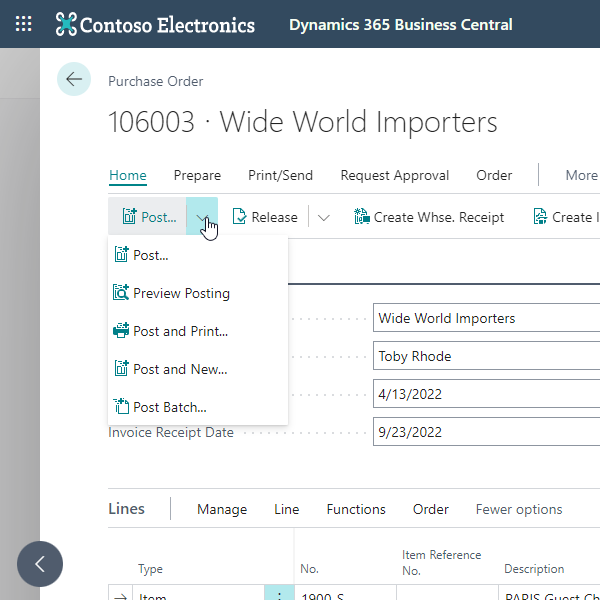
Task: Open the Lines Line menu
Action: [x=287, y=509]
